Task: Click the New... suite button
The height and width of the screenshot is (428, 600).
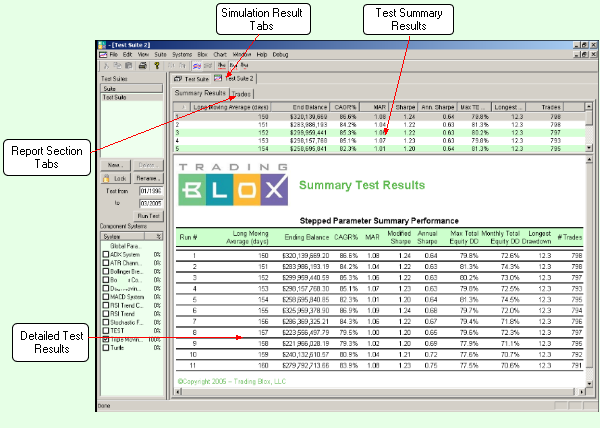Action: coord(116,165)
